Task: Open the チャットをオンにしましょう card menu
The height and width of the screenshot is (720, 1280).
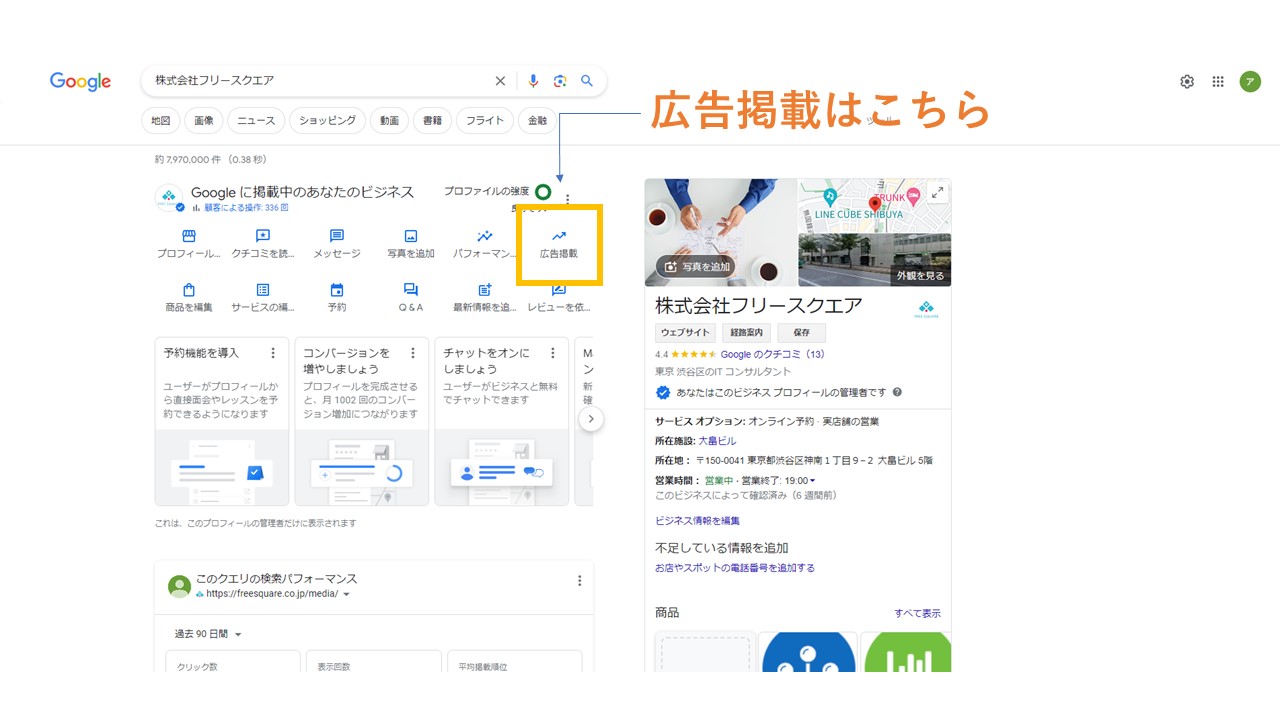Action: (553, 353)
